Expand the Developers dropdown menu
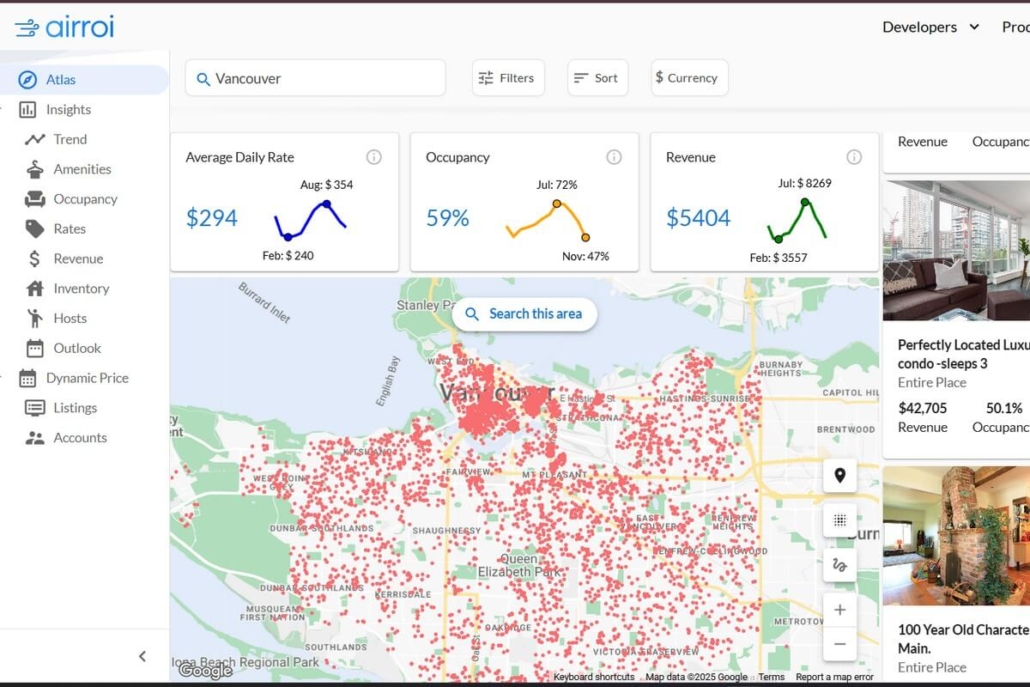This screenshot has width=1030, height=687. [x=931, y=27]
